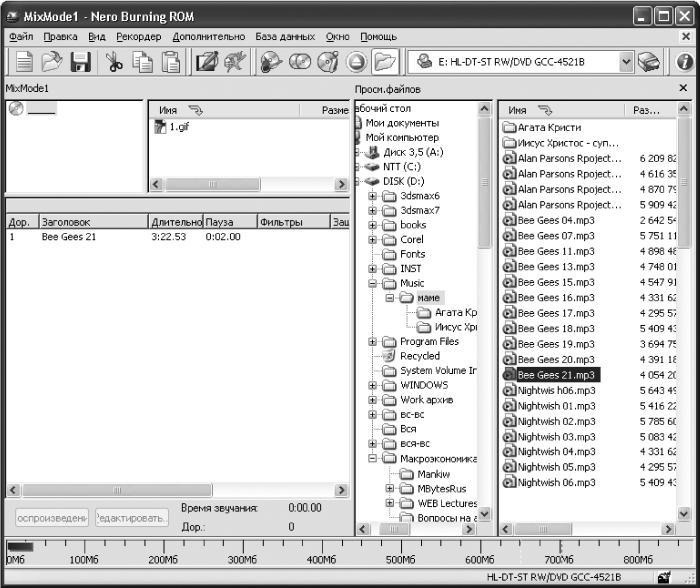Open a compilation with the folder icon
The height and width of the screenshot is (588, 700).
52,62
